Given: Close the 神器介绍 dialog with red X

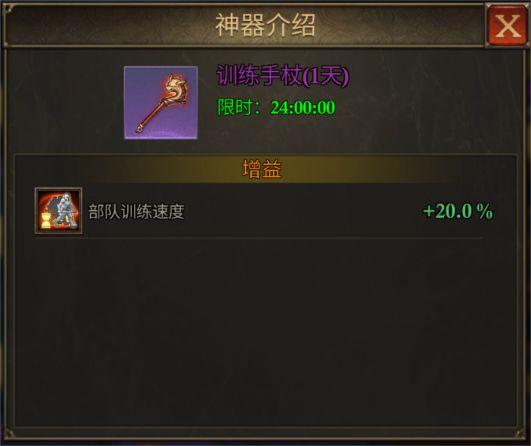Looking at the screenshot, I should point(507,26).
